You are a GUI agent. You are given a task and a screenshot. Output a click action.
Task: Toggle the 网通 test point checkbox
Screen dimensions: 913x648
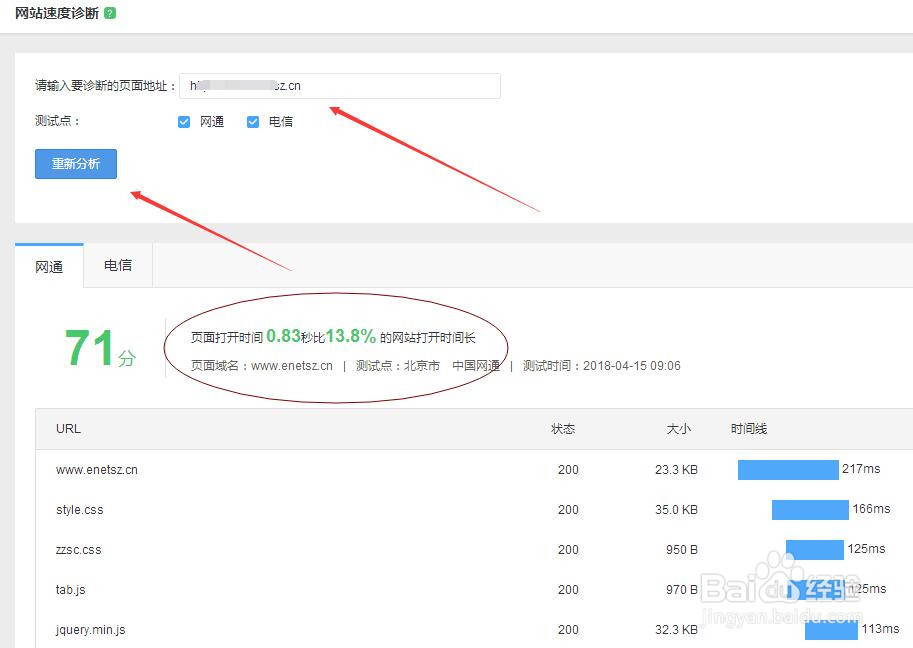point(183,122)
